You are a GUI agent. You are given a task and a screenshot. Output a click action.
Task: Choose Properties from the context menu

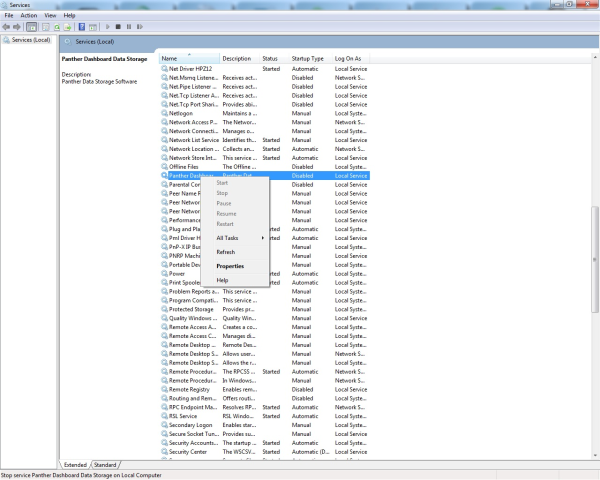tap(230, 266)
